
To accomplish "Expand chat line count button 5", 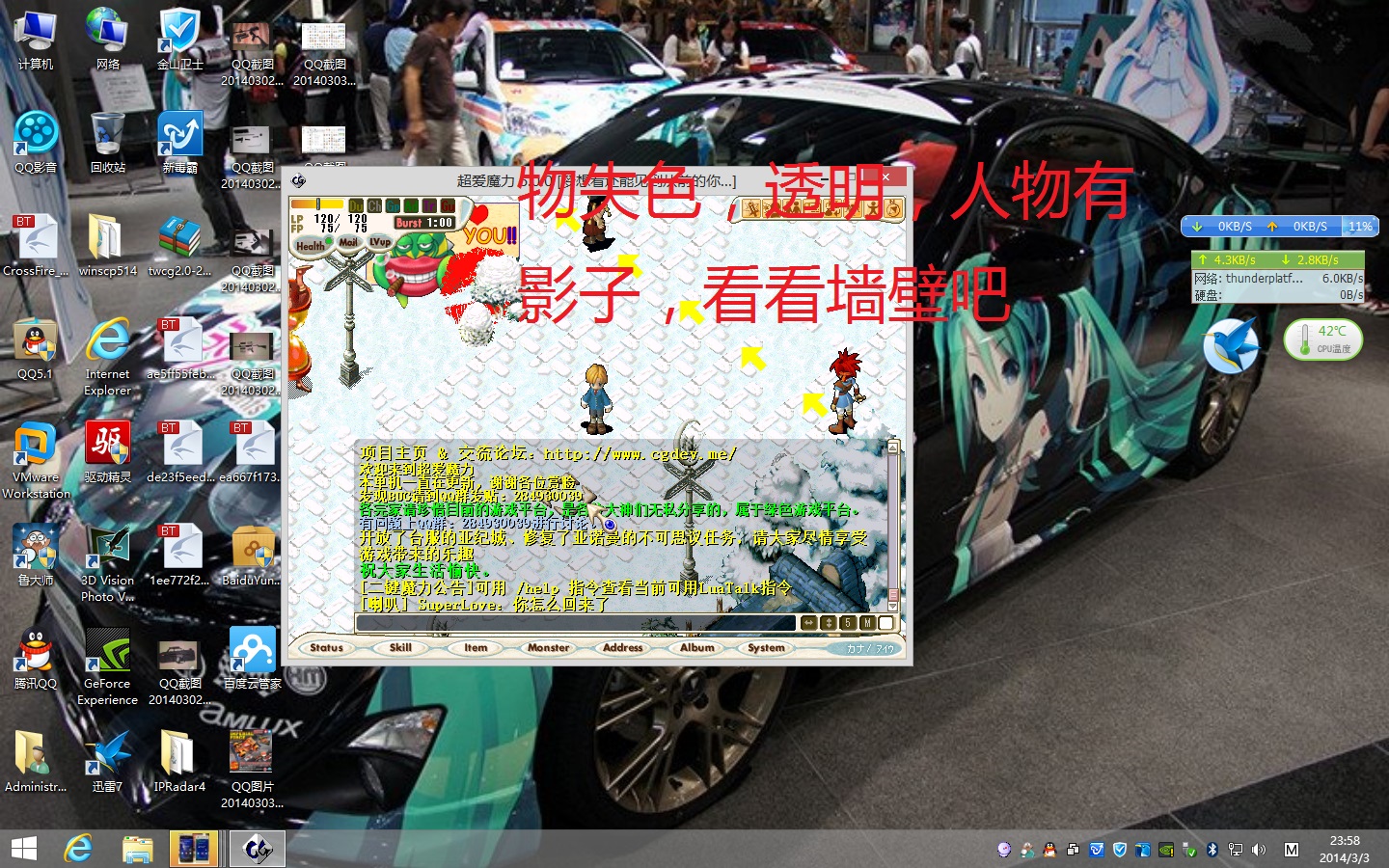I will pyautogui.click(x=848, y=623).
